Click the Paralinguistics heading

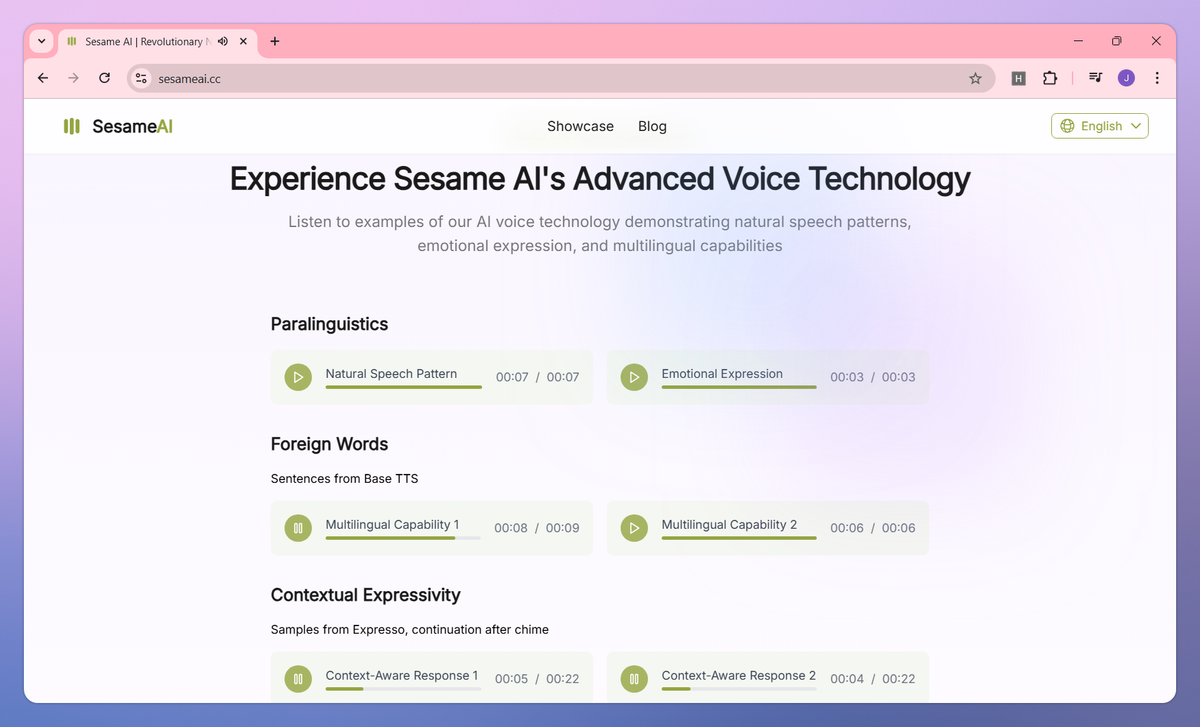(x=329, y=324)
